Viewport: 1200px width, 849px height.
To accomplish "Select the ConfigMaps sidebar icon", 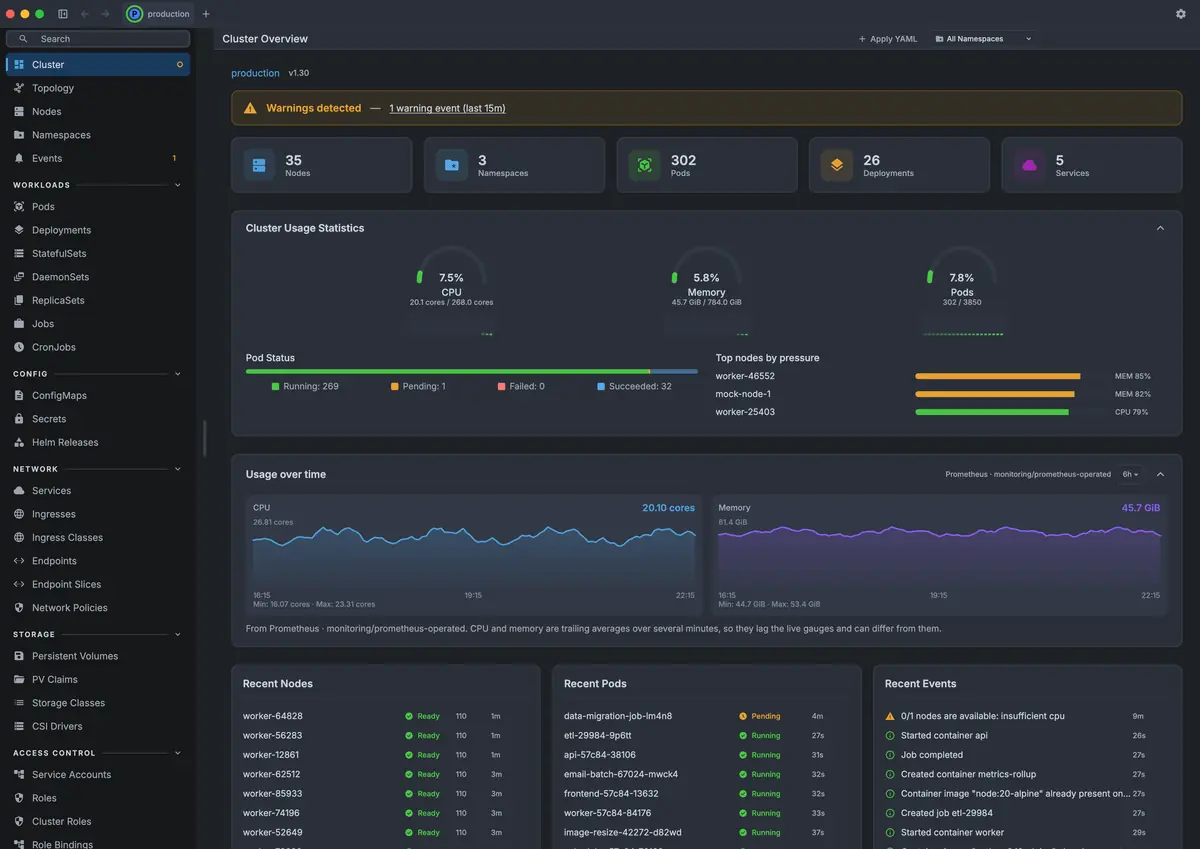I will 19,395.
